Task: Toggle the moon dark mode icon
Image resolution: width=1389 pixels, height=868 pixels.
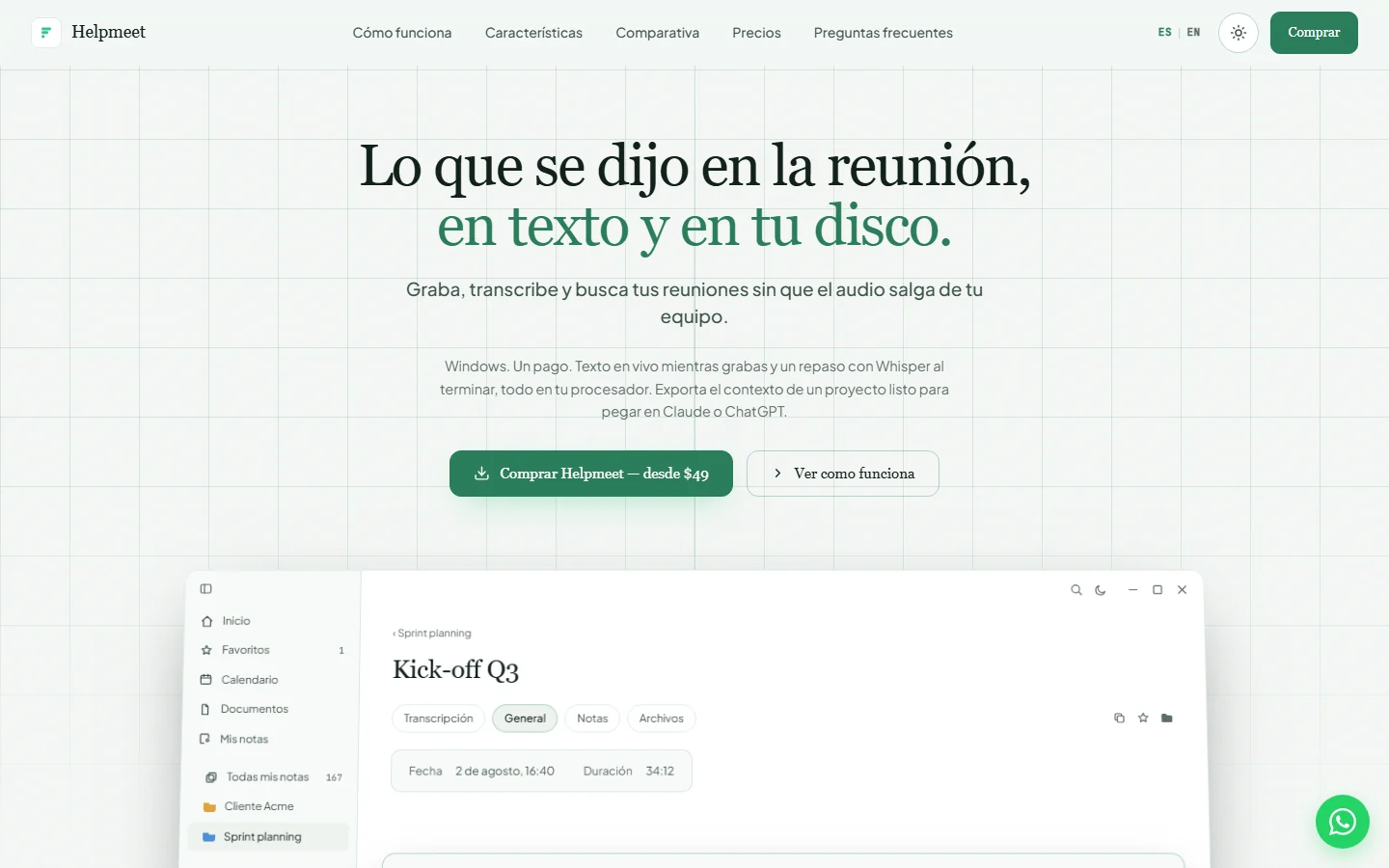Action: tap(1101, 590)
